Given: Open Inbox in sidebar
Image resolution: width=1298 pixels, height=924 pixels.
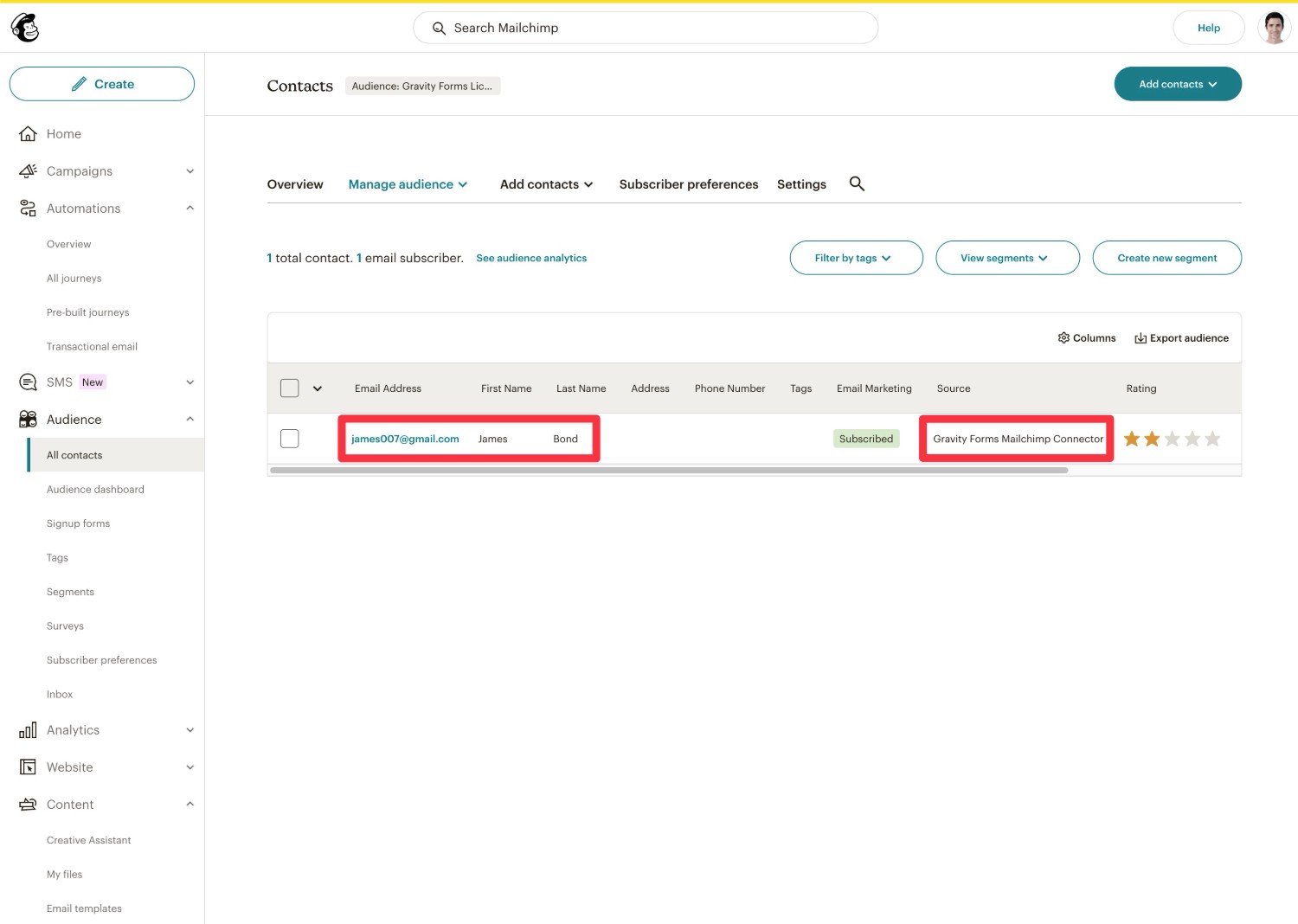Looking at the screenshot, I should (x=60, y=695).
